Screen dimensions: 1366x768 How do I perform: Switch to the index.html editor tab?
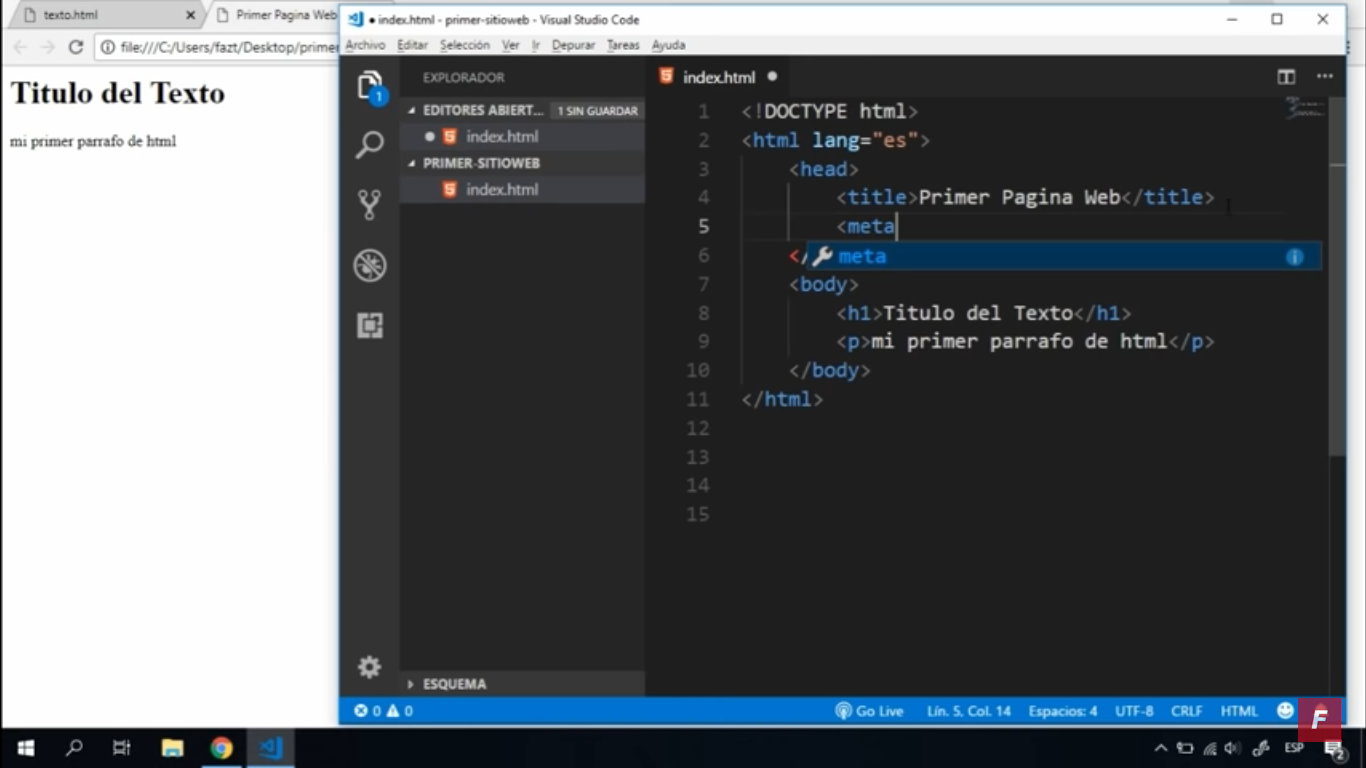tap(718, 77)
